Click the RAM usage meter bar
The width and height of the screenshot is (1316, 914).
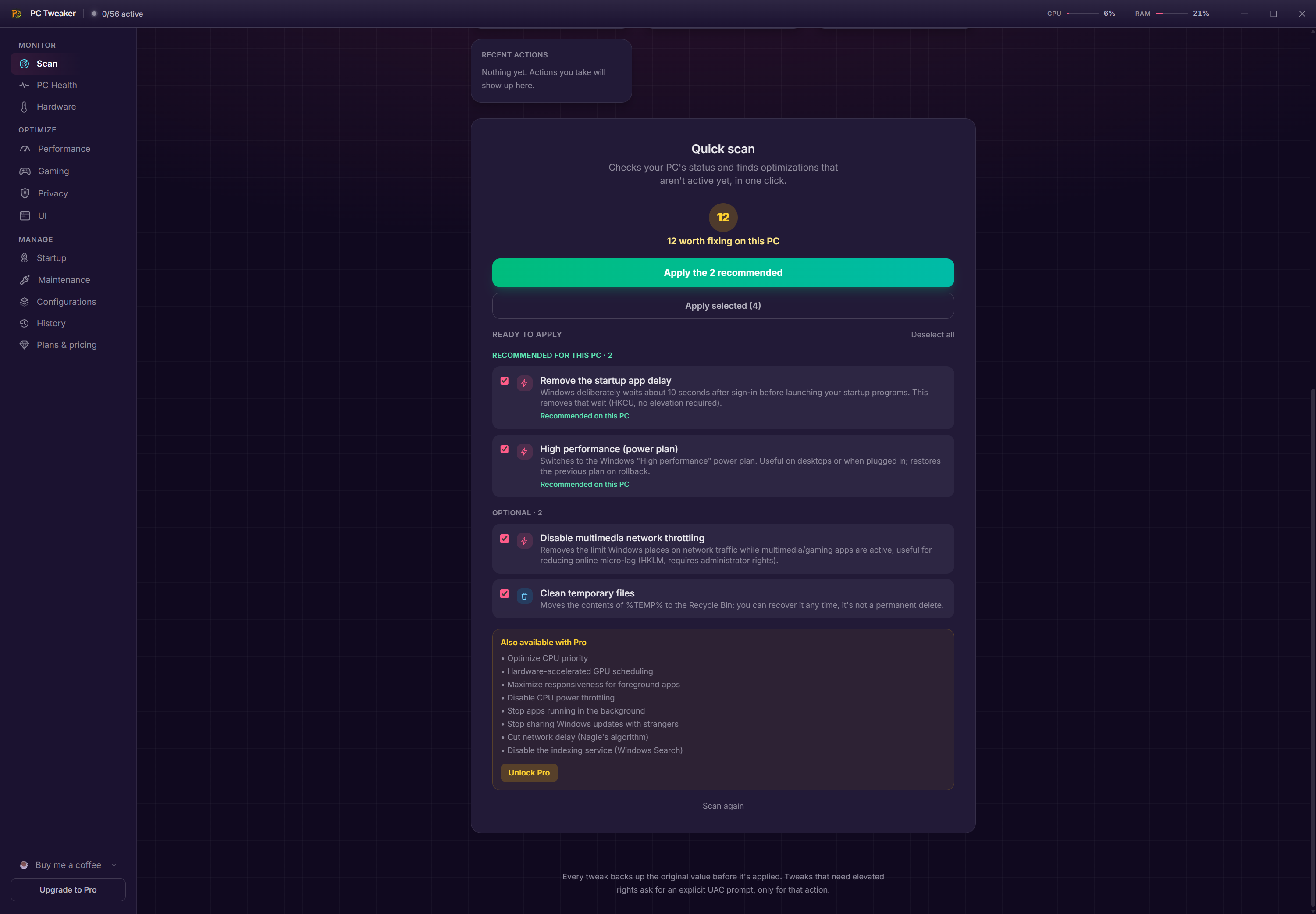[x=1172, y=13]
